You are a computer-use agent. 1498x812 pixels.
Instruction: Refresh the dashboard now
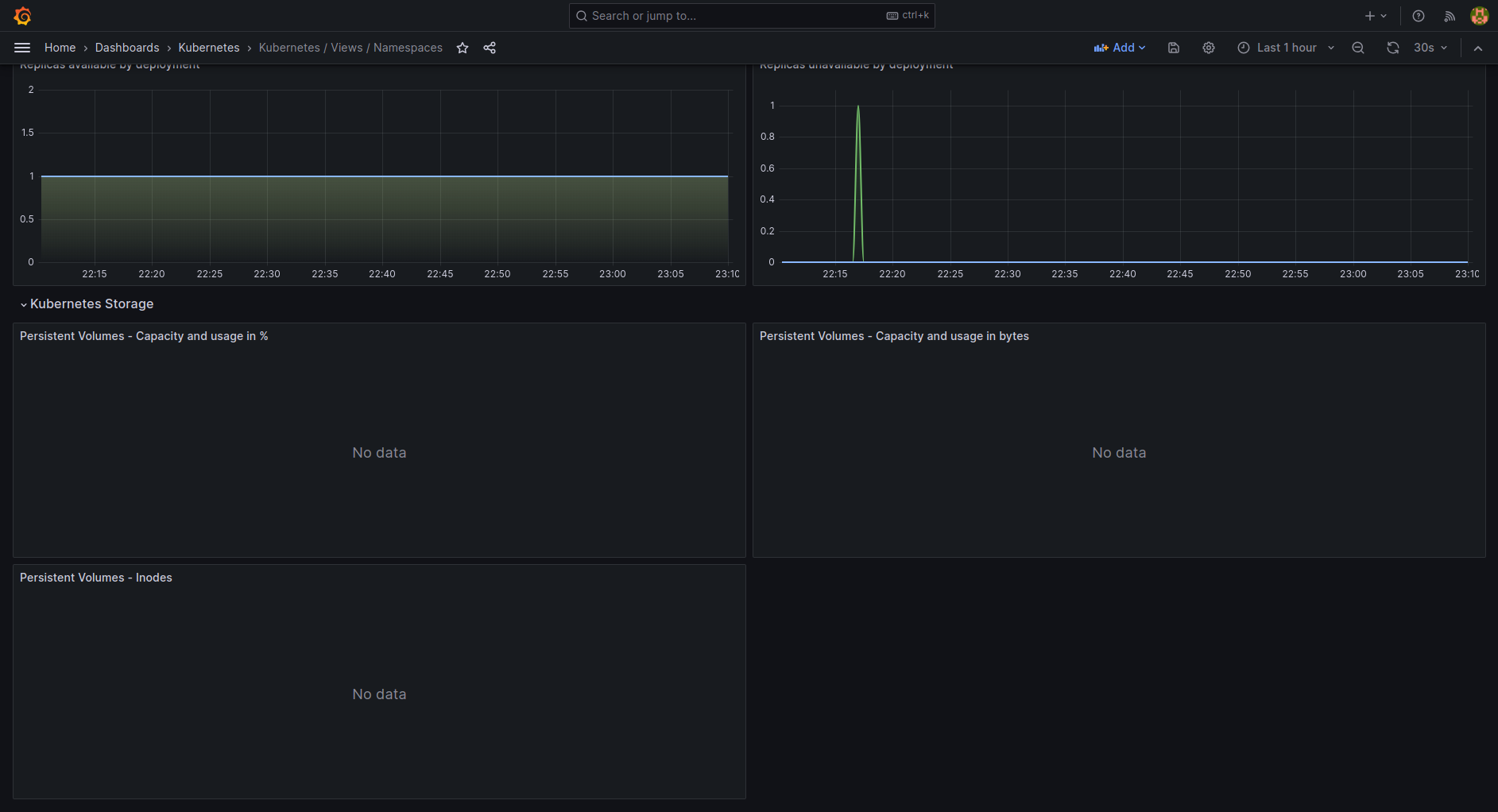click(1393, 48)
